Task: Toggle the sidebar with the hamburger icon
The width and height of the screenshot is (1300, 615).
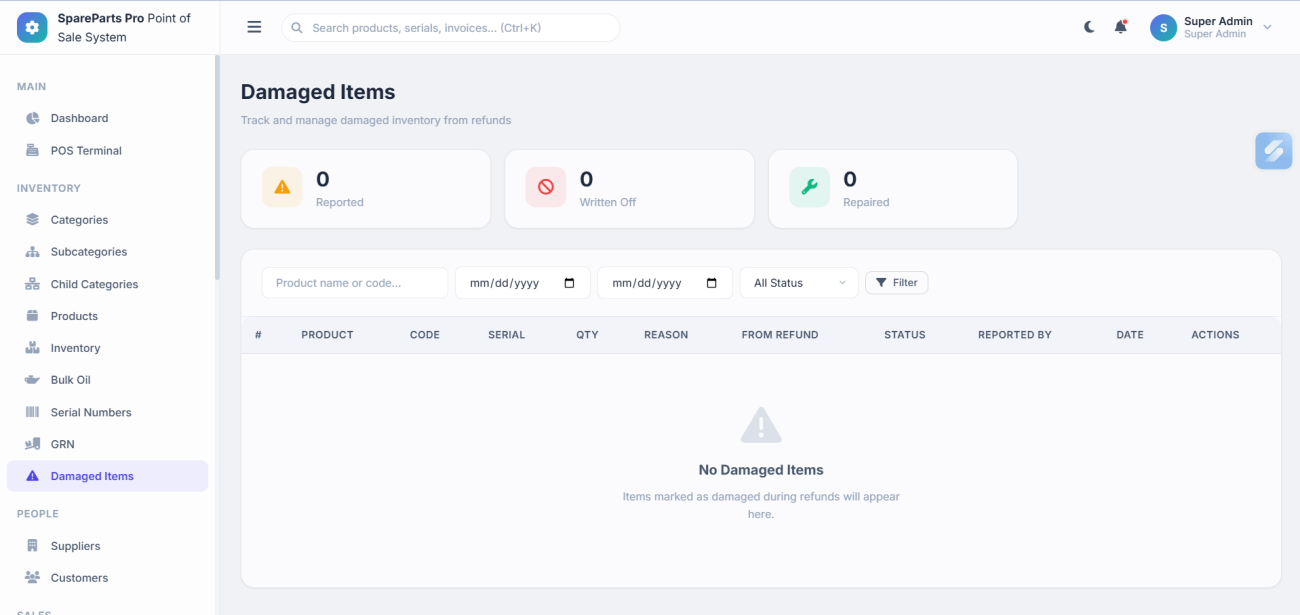Action: (x=254, y=27)
